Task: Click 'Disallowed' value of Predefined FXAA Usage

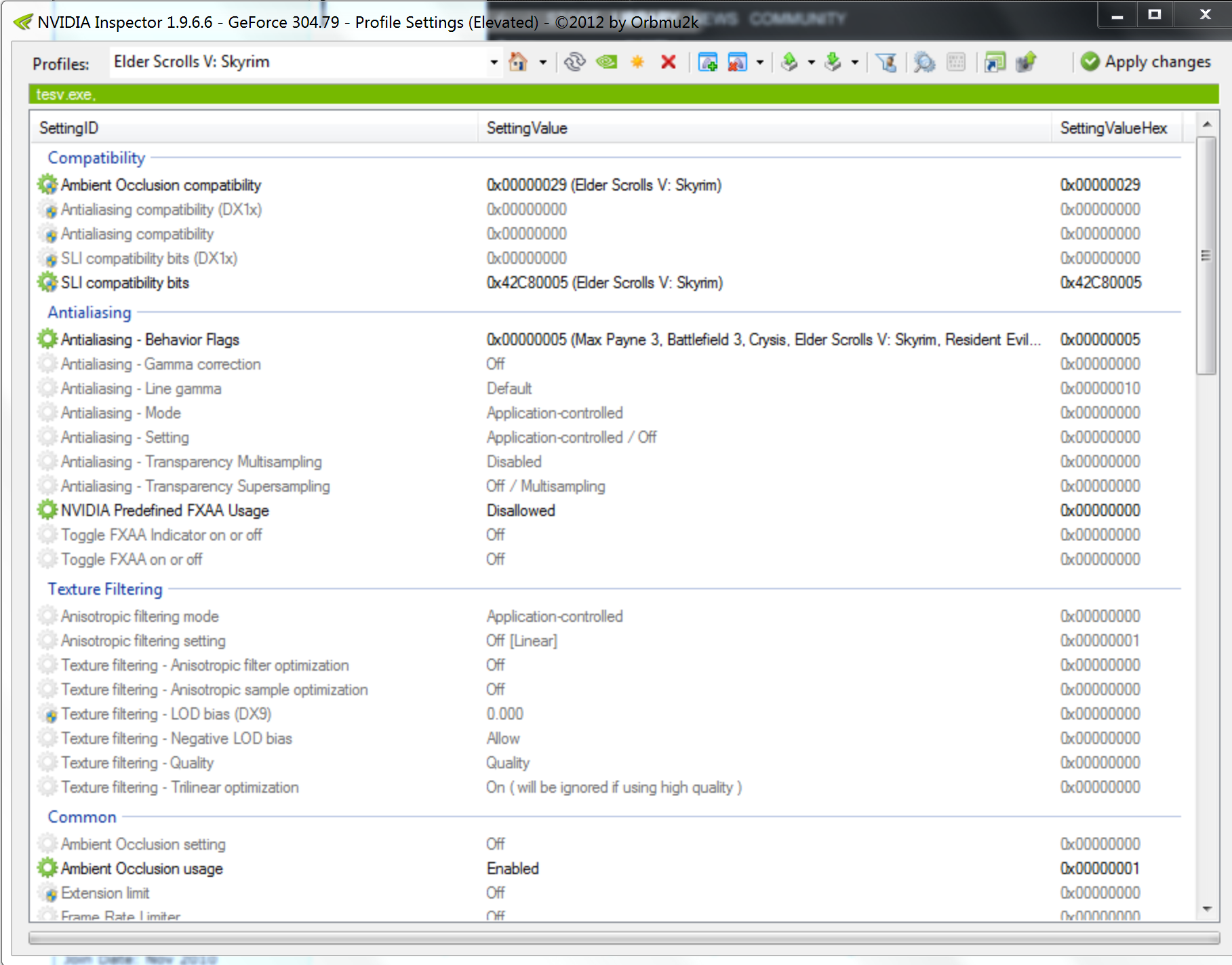Action: point(521,511)
